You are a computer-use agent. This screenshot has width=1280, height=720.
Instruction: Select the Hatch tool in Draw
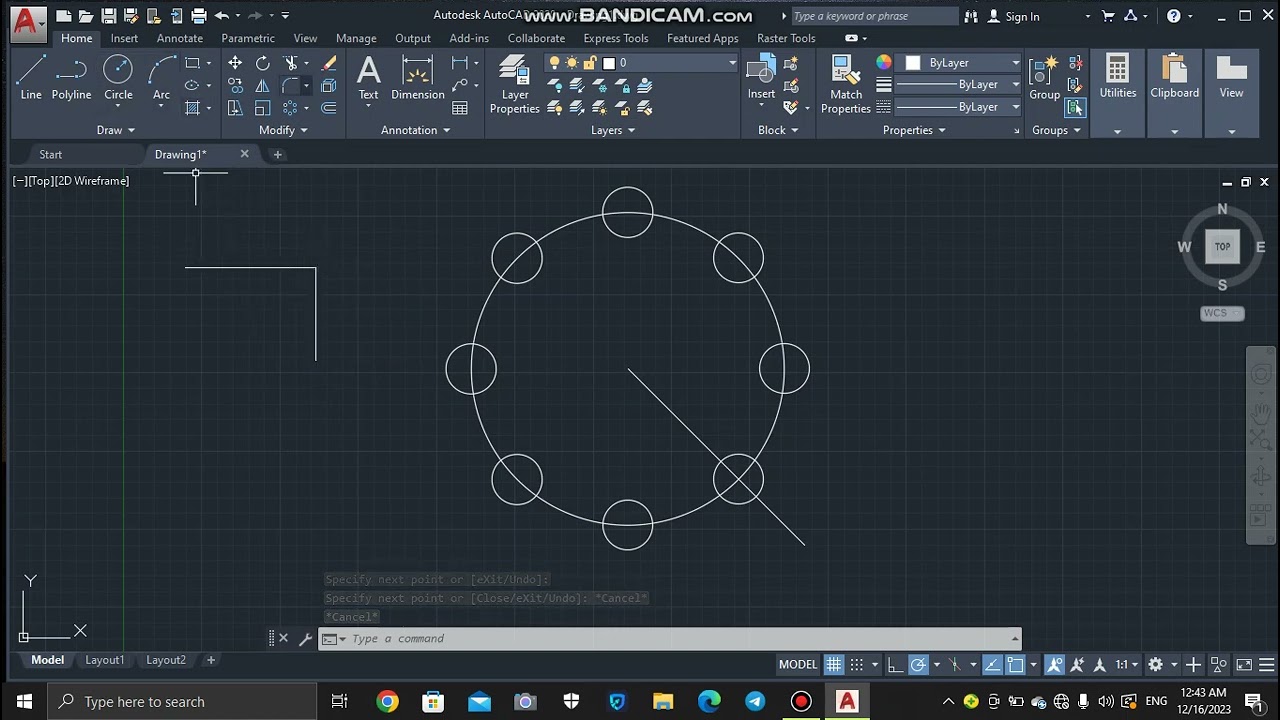point(192,108)
